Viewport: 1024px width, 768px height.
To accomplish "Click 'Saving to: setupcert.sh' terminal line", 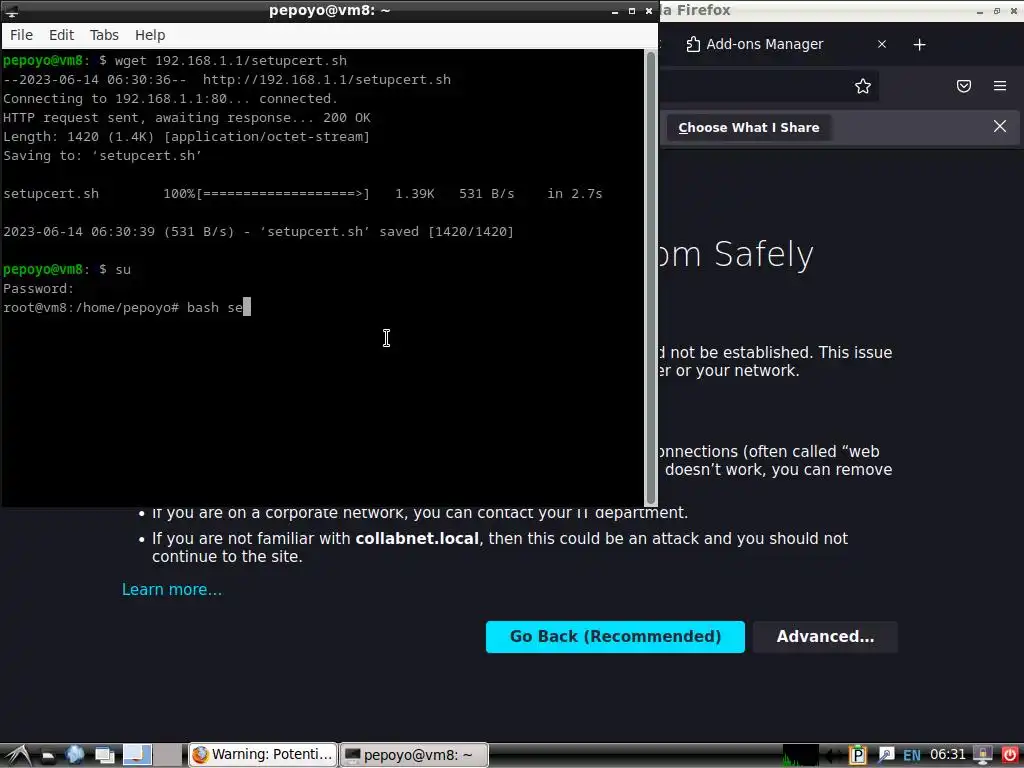I will pos(103,156).
